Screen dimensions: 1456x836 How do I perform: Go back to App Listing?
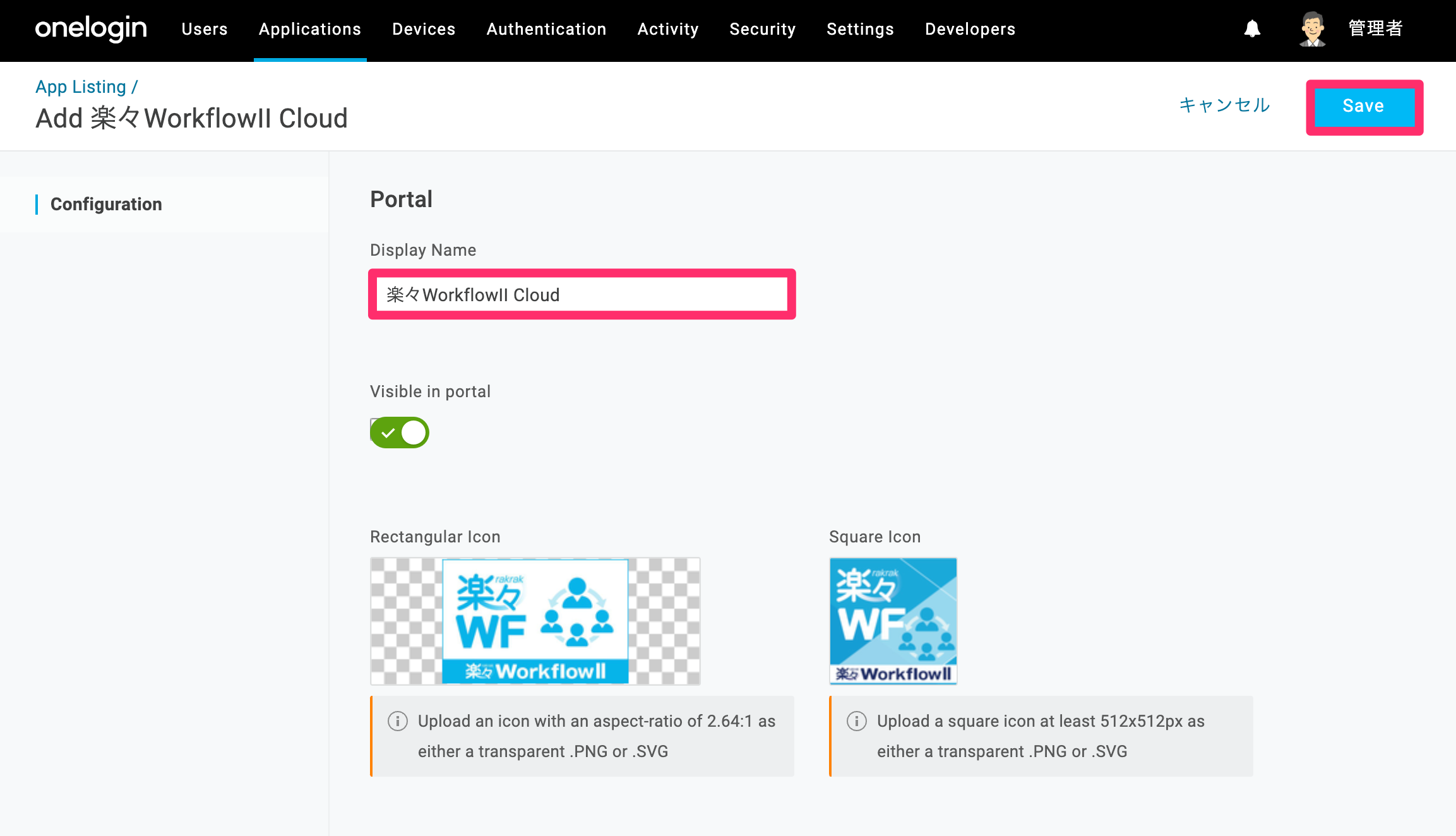[x=81, y=87]
